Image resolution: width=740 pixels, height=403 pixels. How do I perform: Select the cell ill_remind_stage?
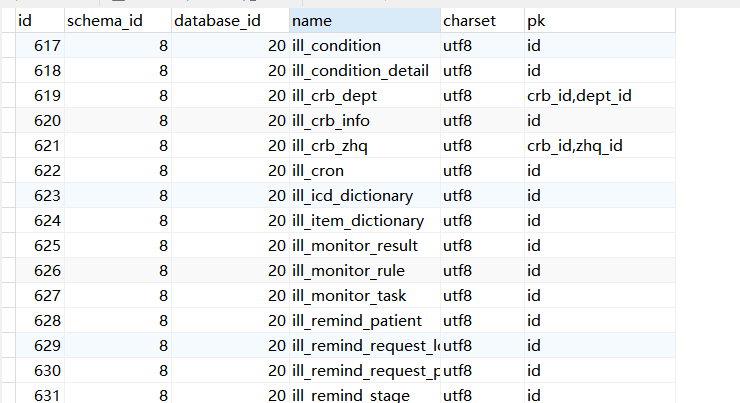pyautogui.click(x=365, y=394)
